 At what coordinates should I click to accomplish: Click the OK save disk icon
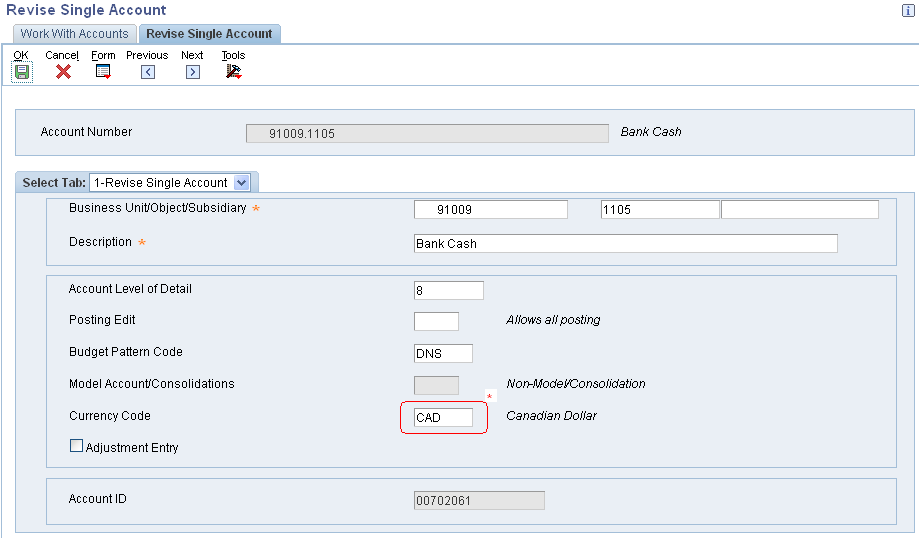tap(22, 72)
